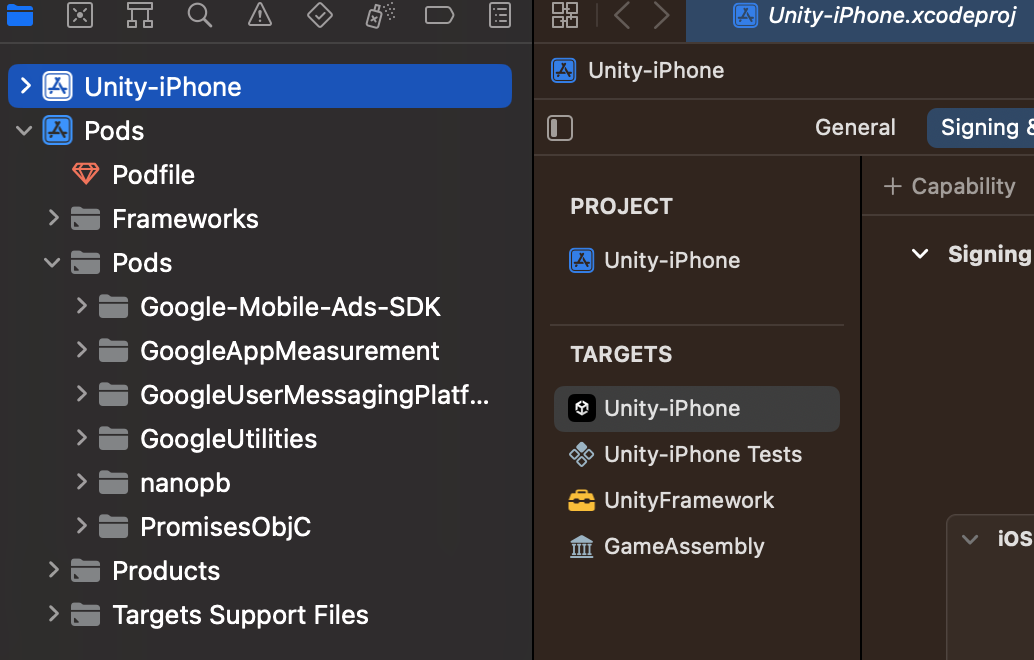Open the Breakpoint navigator tag icon
1034x660 pixels.
[439, 15]
